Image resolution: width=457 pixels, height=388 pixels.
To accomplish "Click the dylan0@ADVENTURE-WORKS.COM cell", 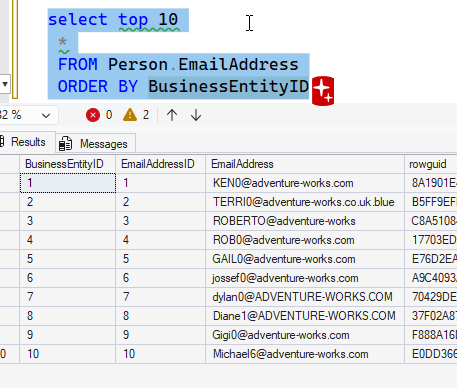I will coord(305,297).
